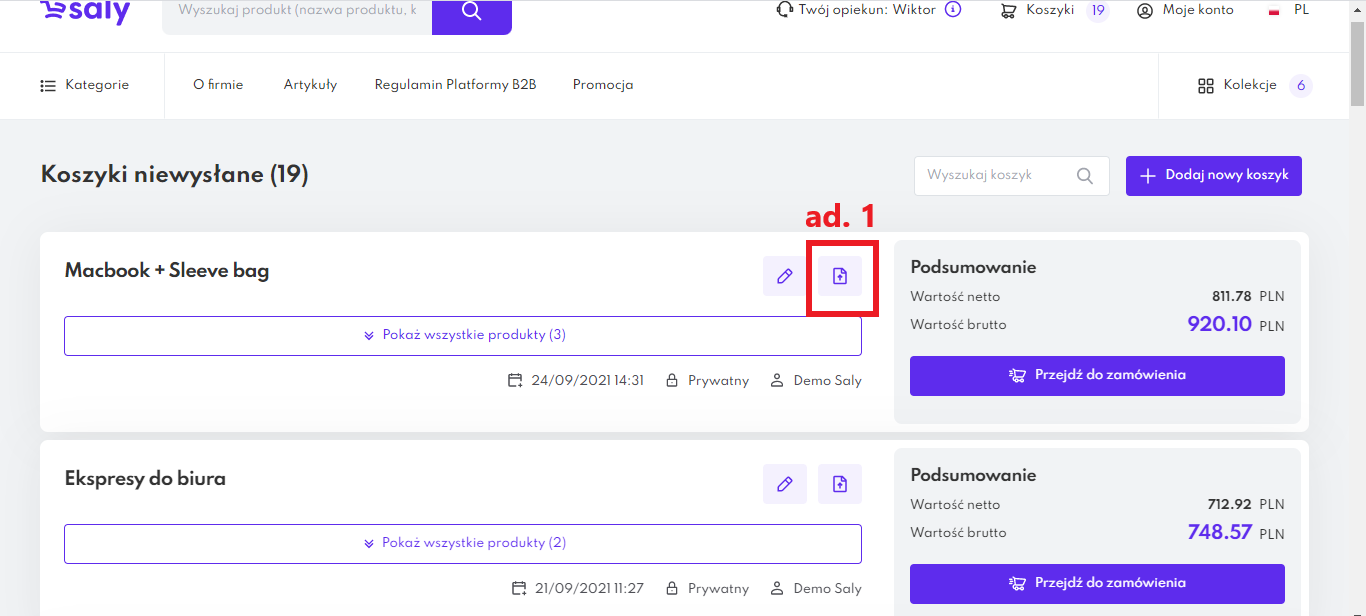This screenshot has width=1366, height=616.
Task: Click the Wyszukaj koszyk search field
Action: (x=998, y=175)
